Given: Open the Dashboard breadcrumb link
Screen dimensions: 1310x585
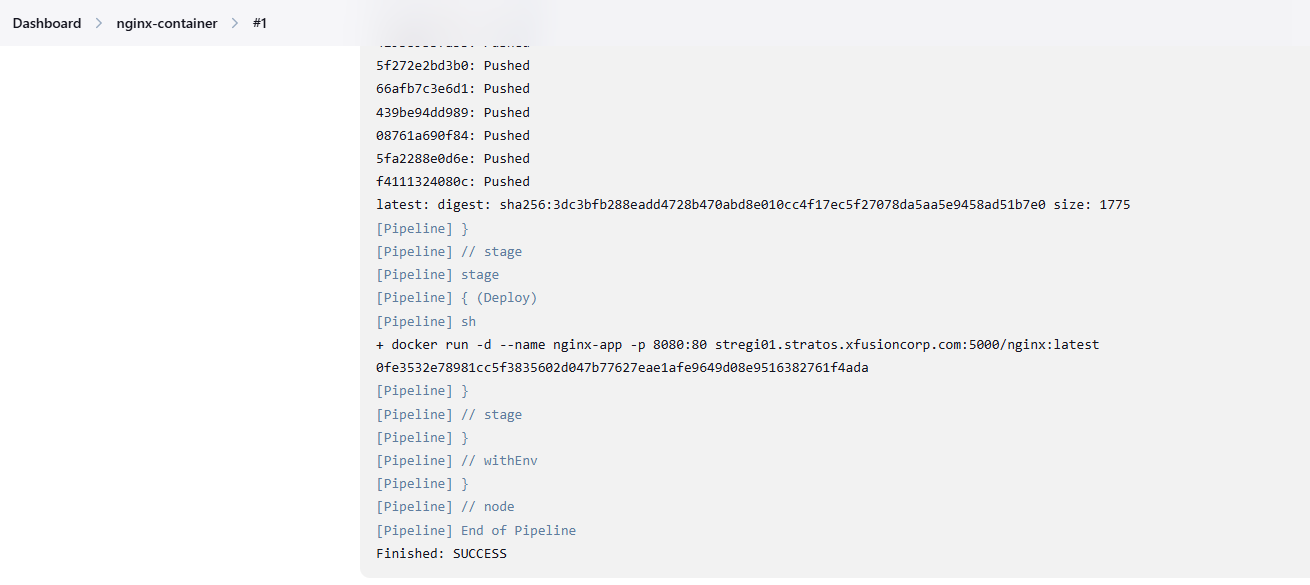Looking at the screenshot, I should [x=47, y=23].
